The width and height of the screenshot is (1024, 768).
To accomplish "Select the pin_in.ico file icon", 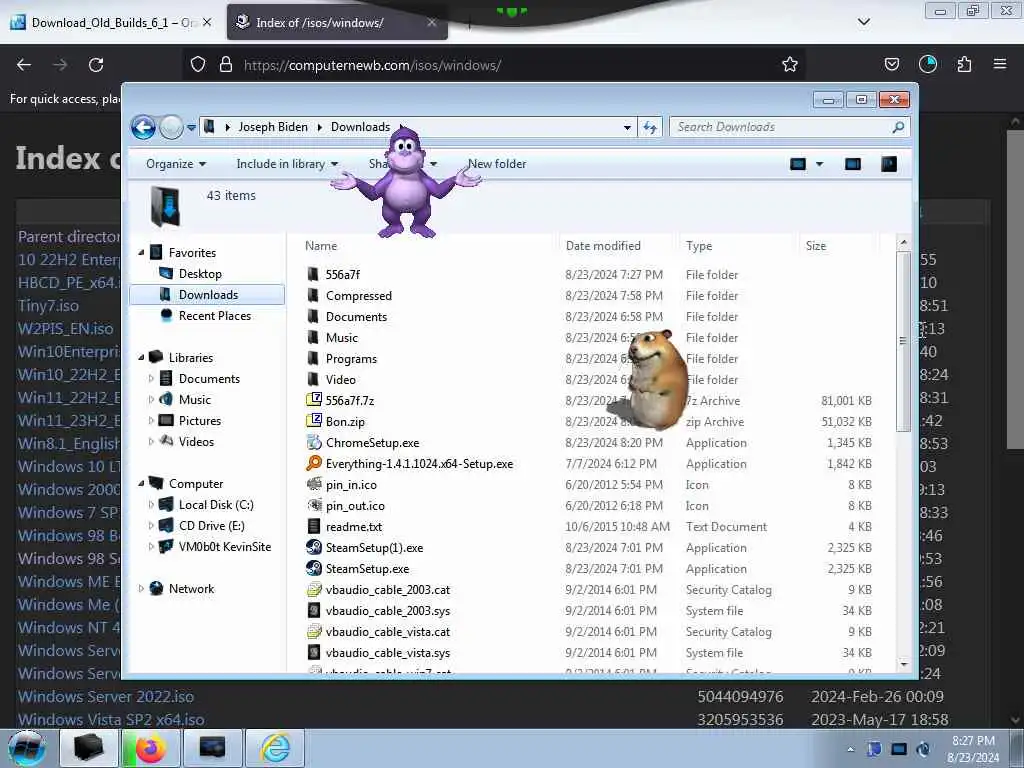I will point(314,484).
